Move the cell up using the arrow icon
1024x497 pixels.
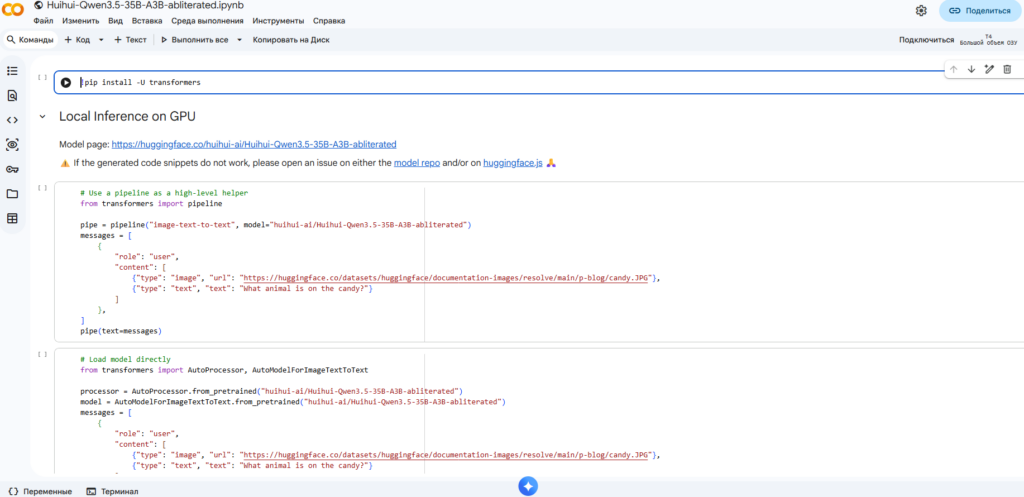coord(953,69)
